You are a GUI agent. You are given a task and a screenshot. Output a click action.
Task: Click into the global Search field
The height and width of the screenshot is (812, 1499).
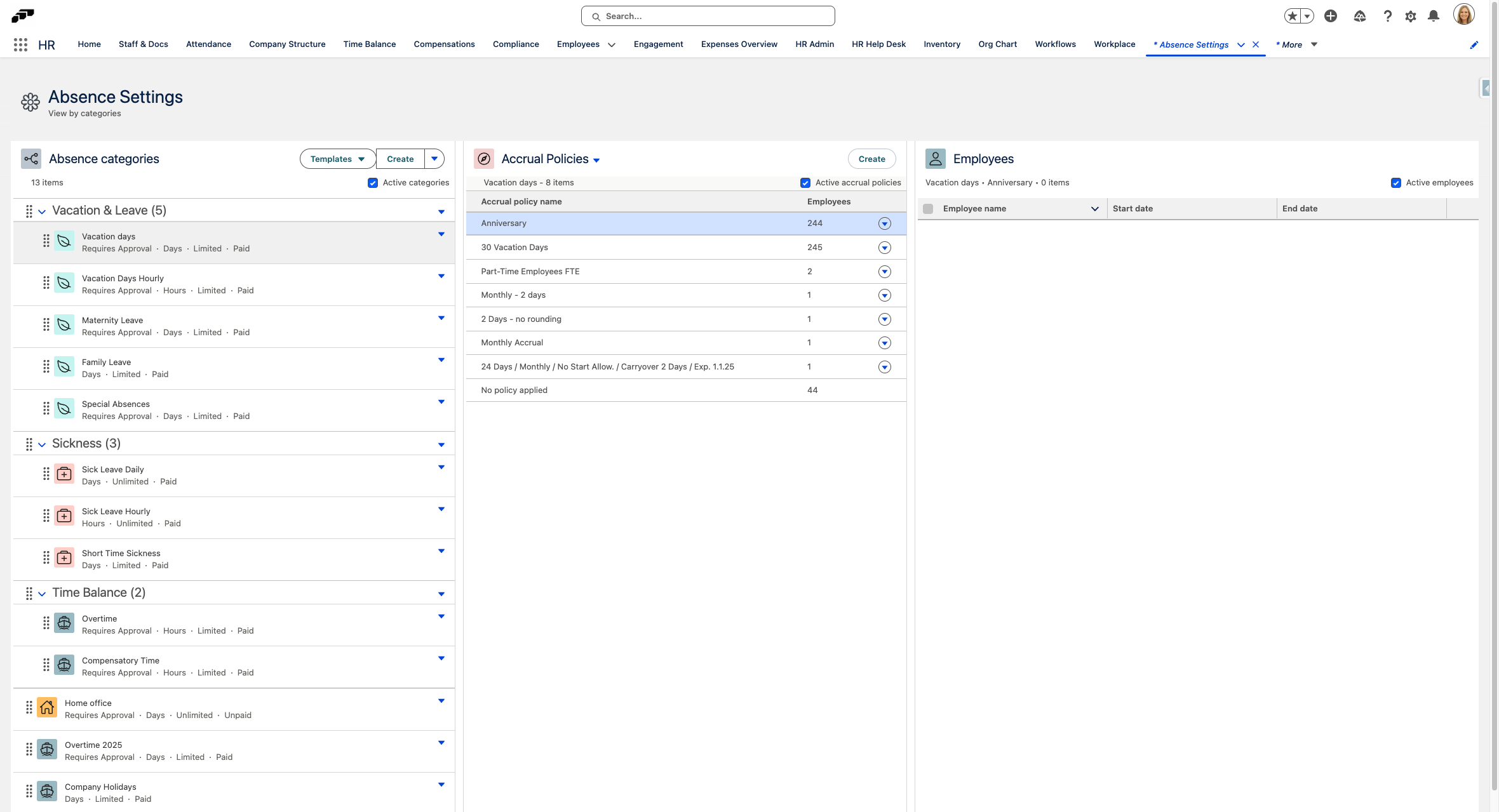pos(708,17)
